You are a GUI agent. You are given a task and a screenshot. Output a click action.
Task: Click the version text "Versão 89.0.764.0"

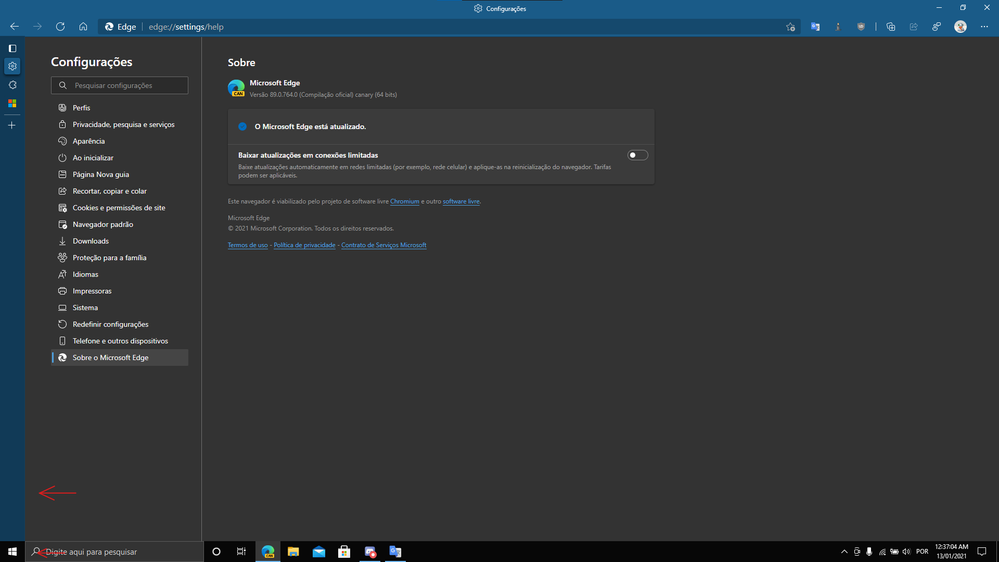tap(273, 95)
